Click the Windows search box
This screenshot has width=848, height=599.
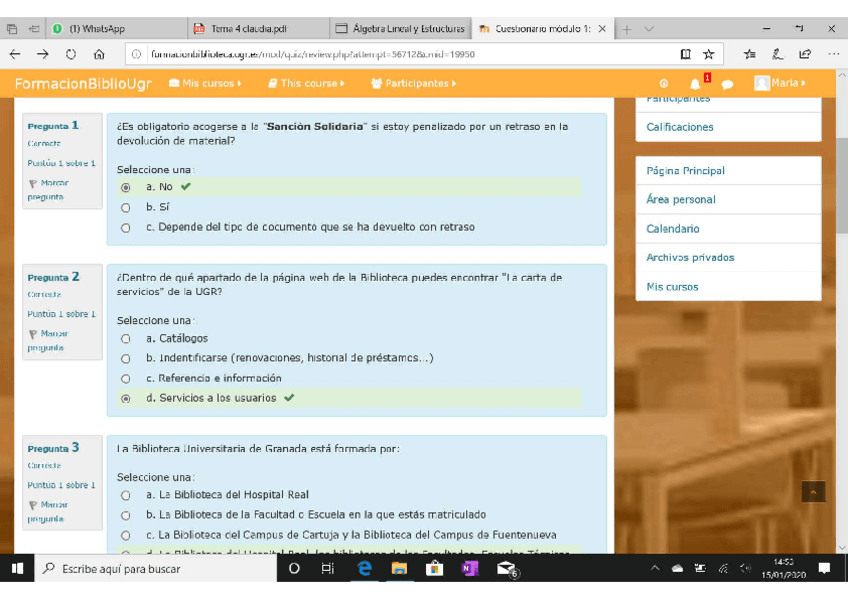pyautogui.click(x=156, y=568)
